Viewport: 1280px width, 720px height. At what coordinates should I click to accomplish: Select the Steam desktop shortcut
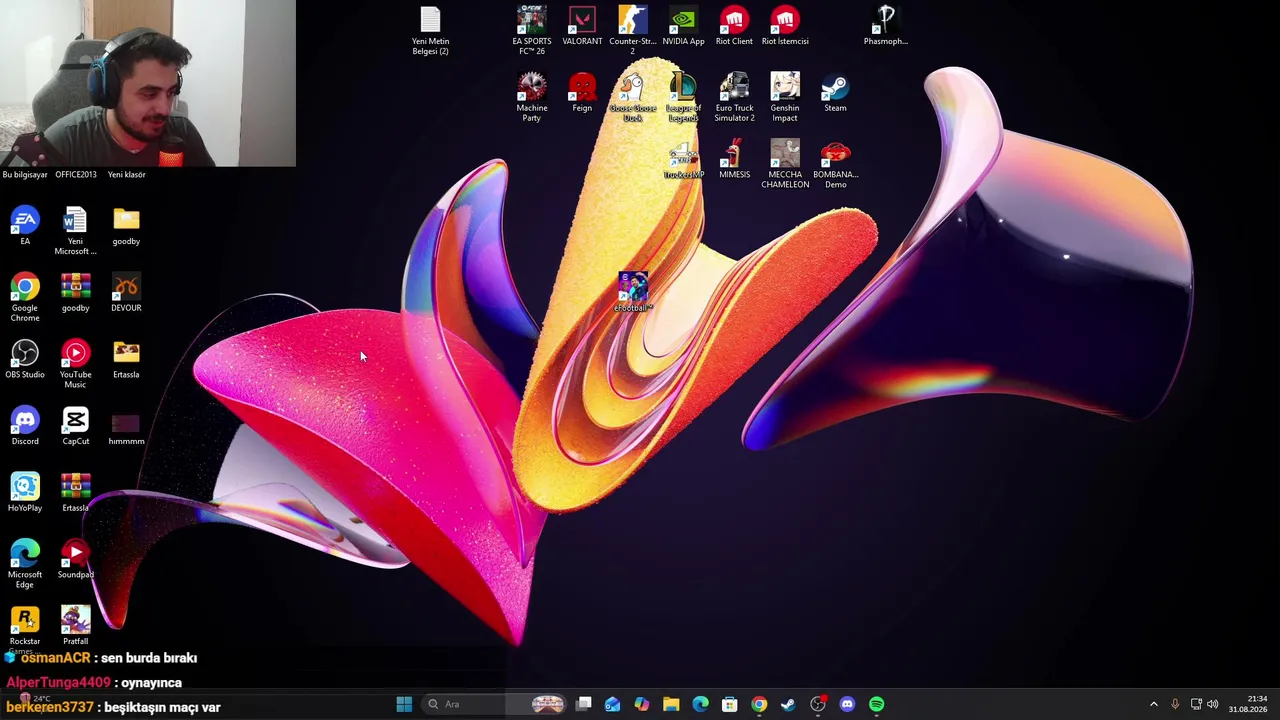(x=835, y=93)
